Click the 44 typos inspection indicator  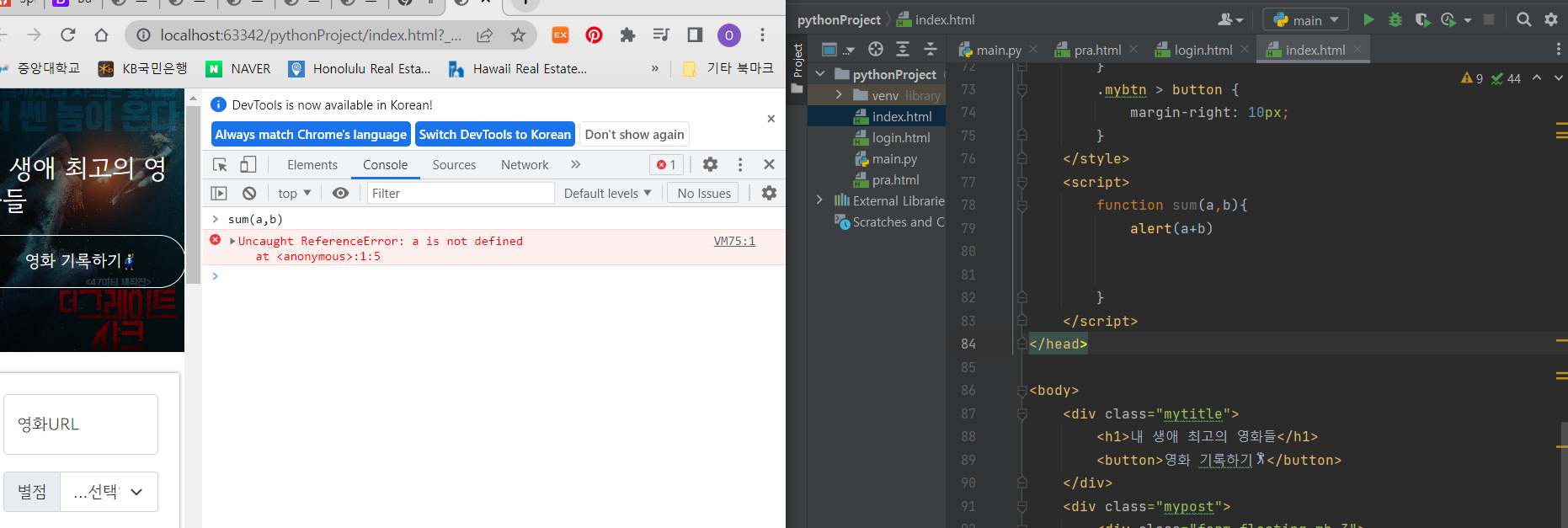tap(1506, 78)
